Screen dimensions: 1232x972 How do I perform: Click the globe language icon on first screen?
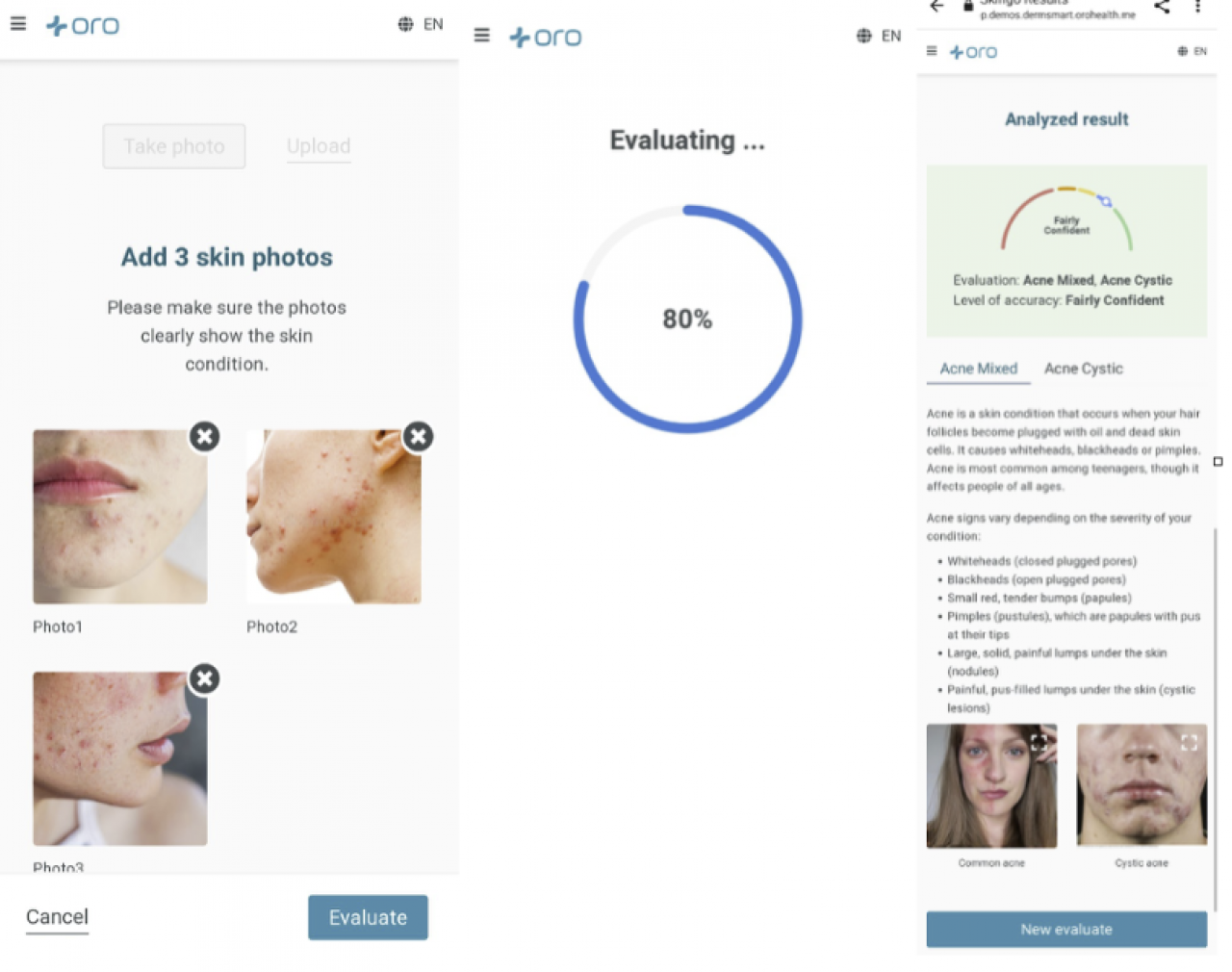pos(406,24)
